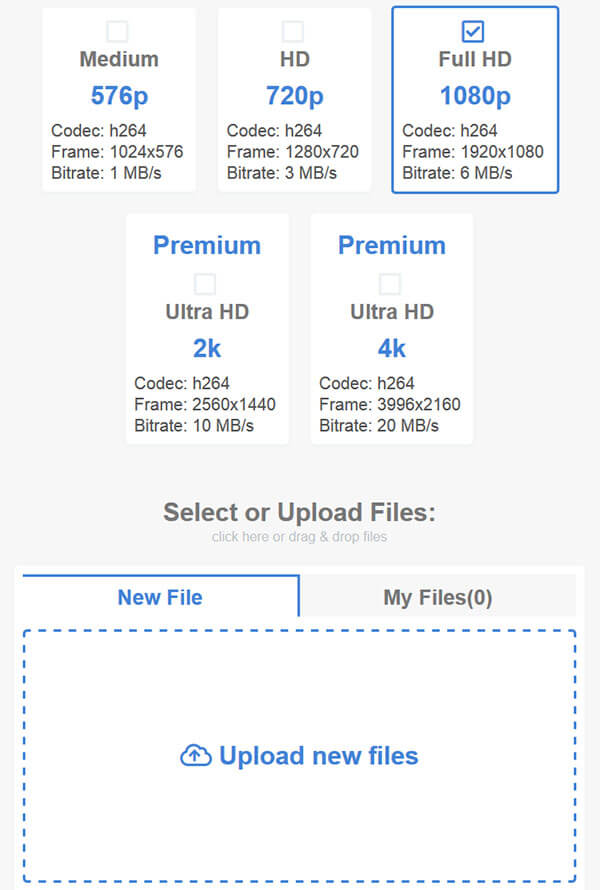Choose the HD 720p preset card
600x890 pixels.
295,100
